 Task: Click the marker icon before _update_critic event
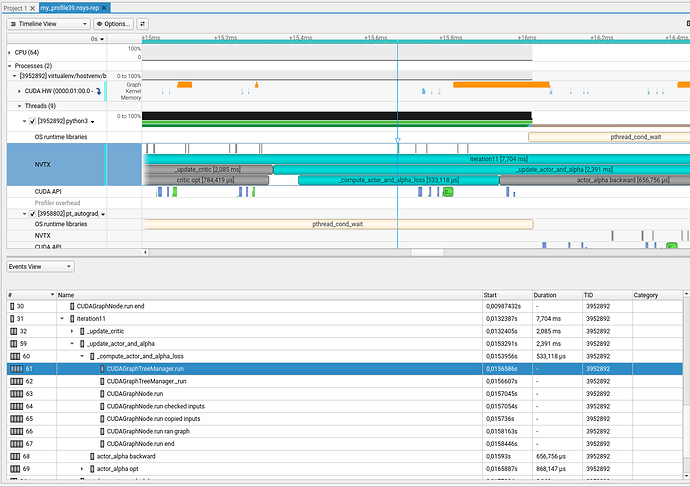82,331
